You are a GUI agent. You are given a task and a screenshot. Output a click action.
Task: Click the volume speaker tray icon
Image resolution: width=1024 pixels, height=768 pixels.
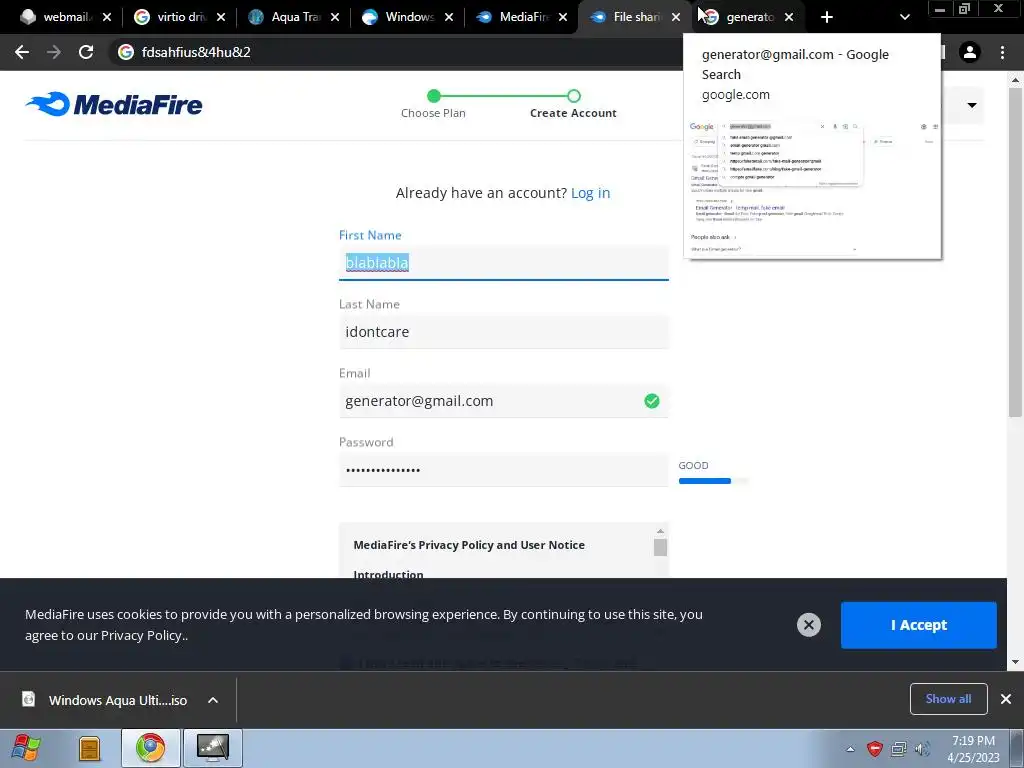[922, 748]
